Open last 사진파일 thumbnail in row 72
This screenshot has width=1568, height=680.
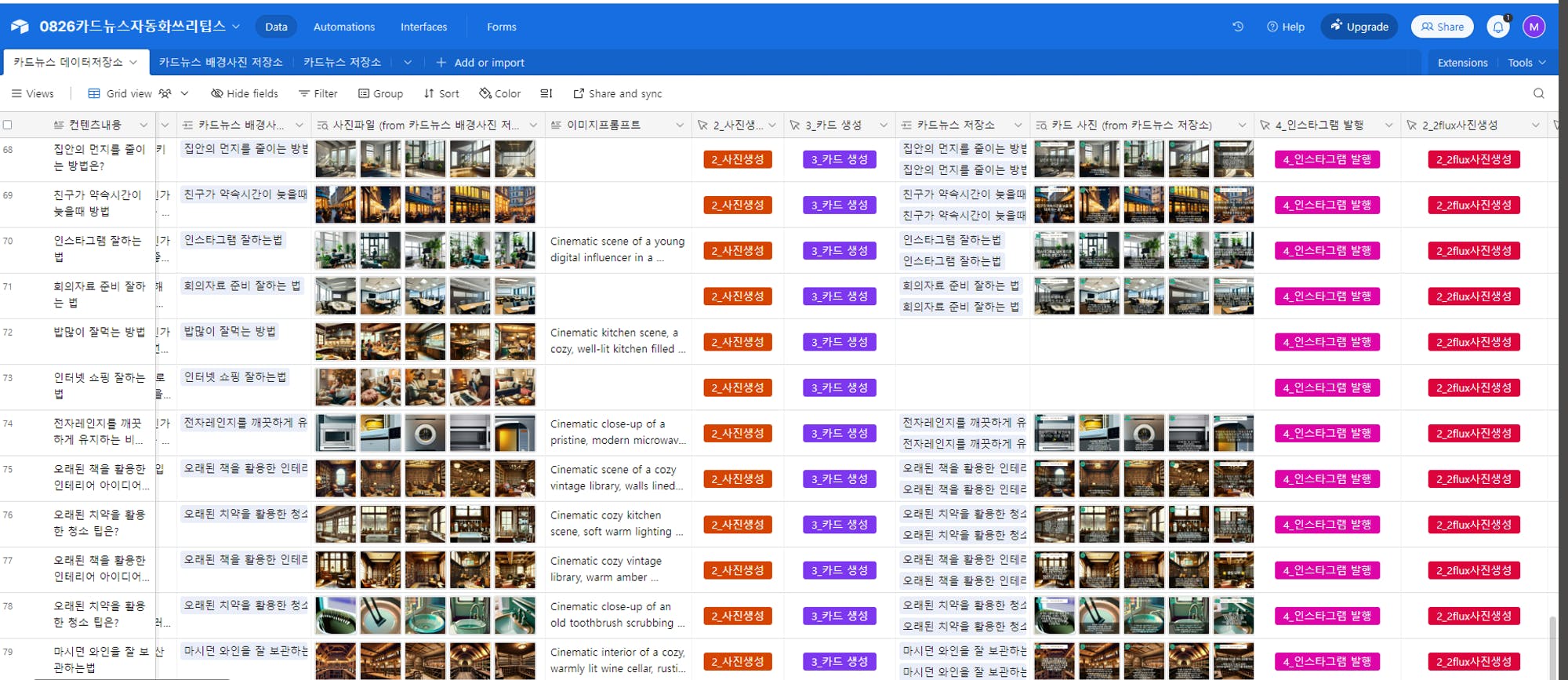click(x=515, y=342)
